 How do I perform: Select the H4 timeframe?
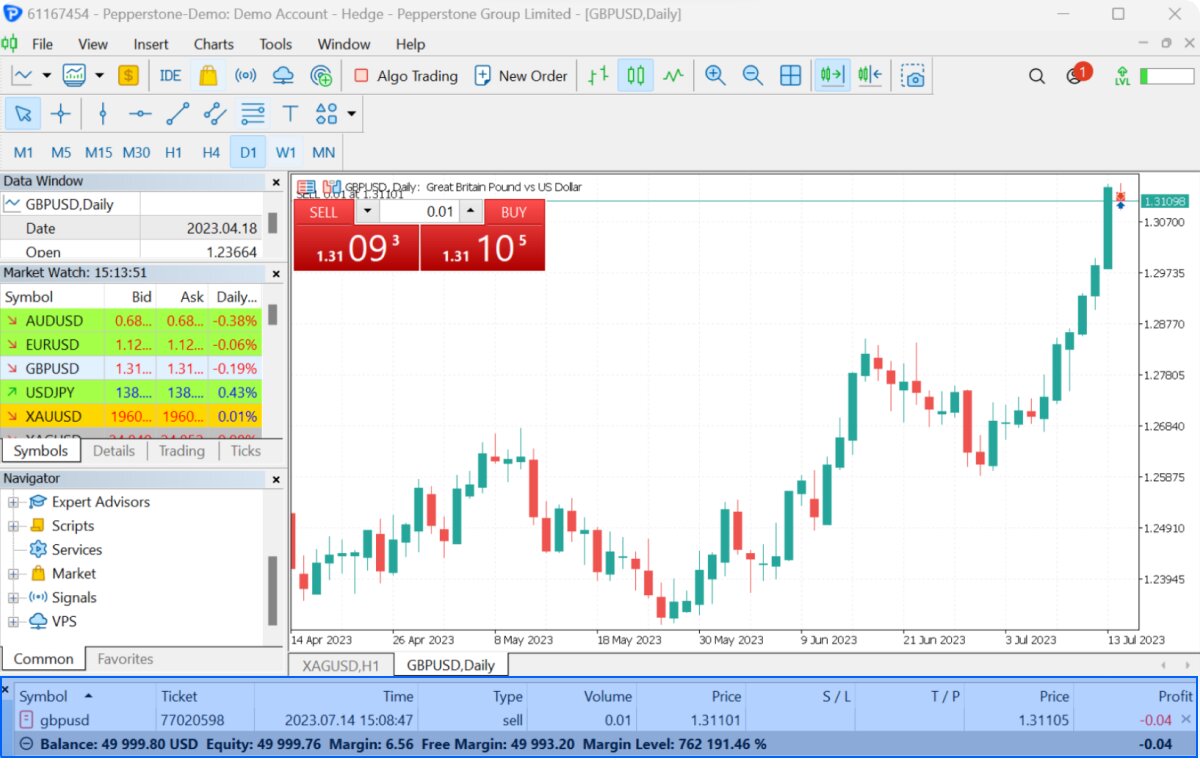(x=211, y=152)
